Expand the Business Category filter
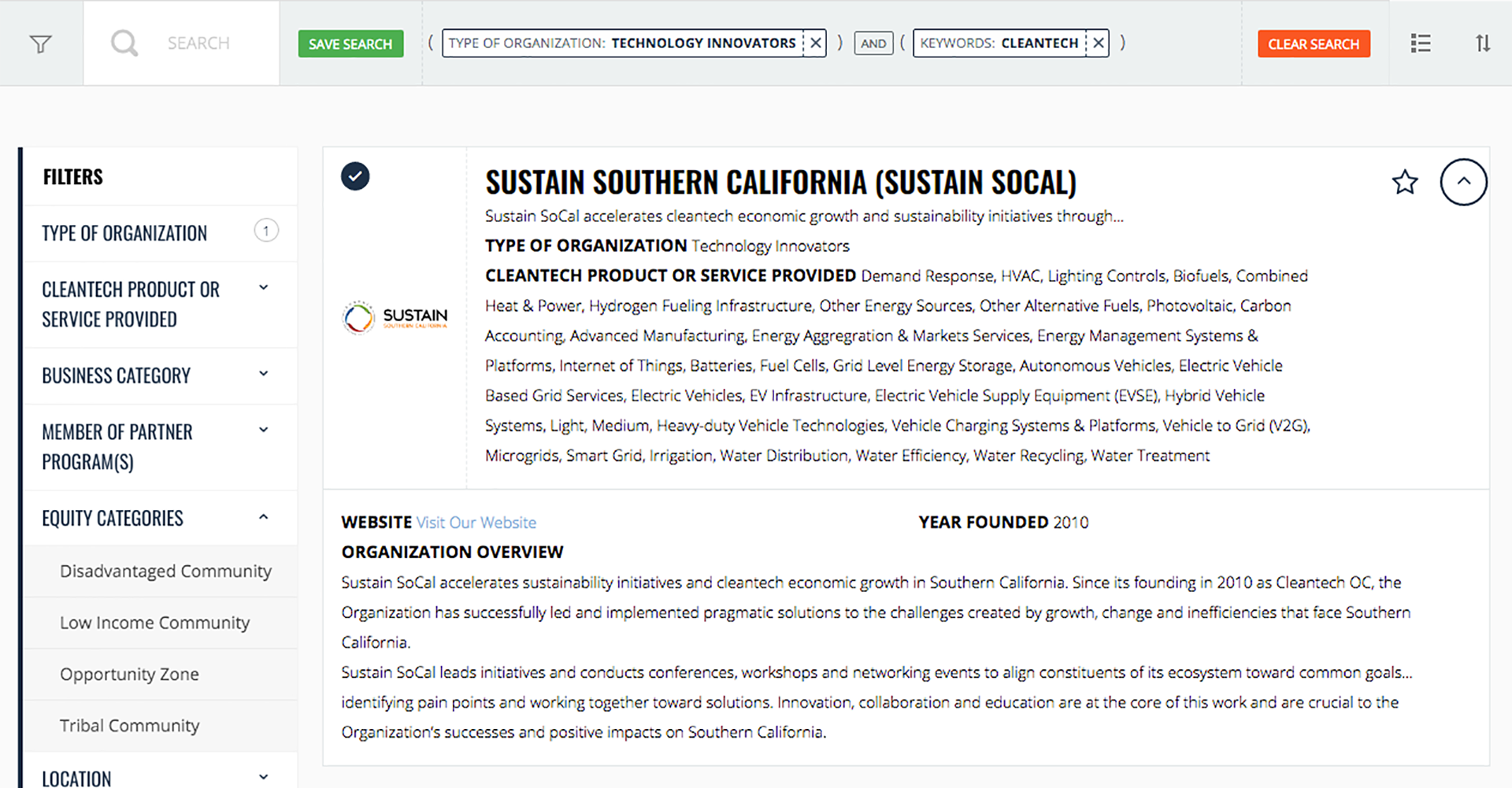This screenshot has height=788, width=1512. coord(160,376)
